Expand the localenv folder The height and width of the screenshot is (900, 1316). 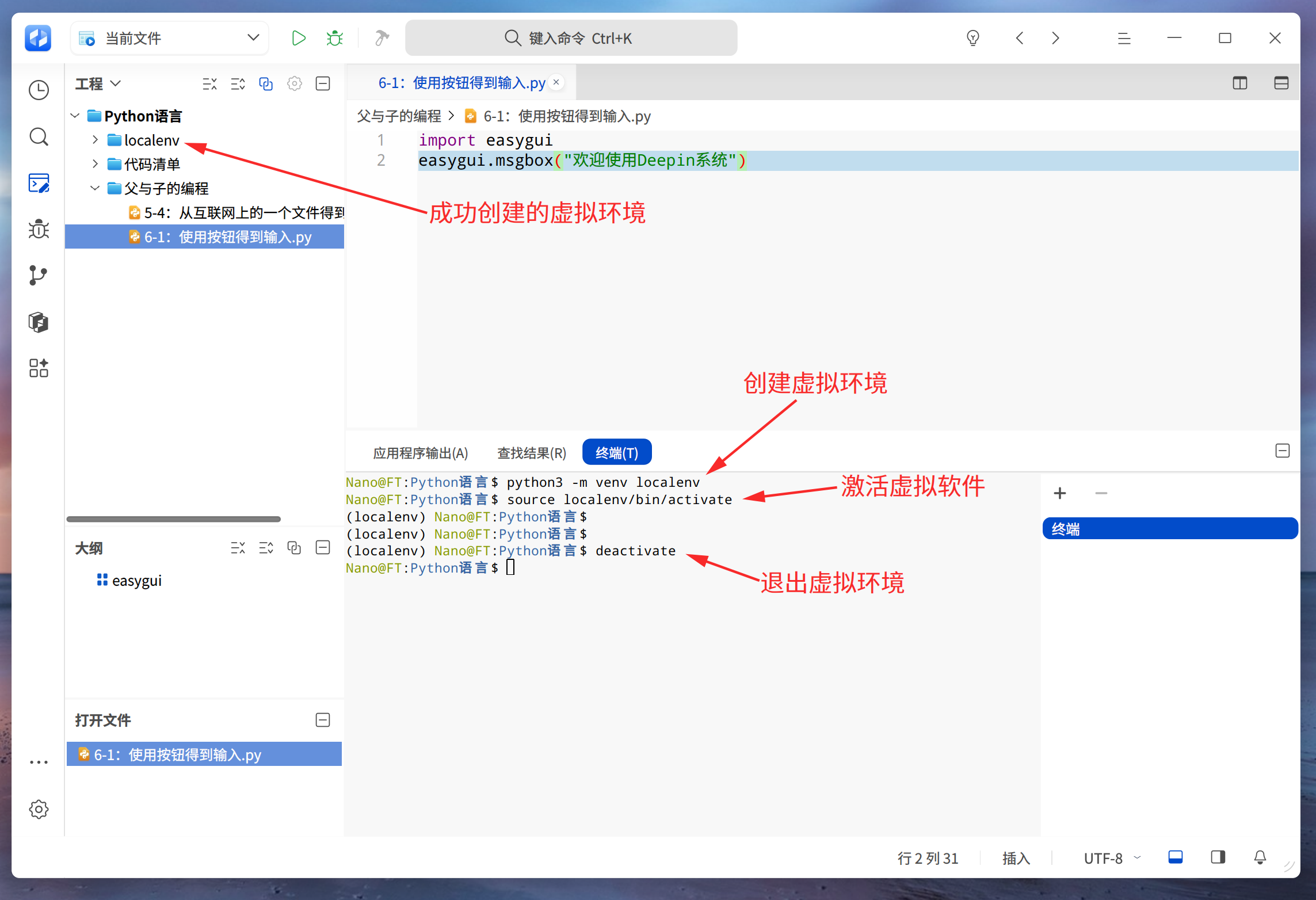point(96,140)
